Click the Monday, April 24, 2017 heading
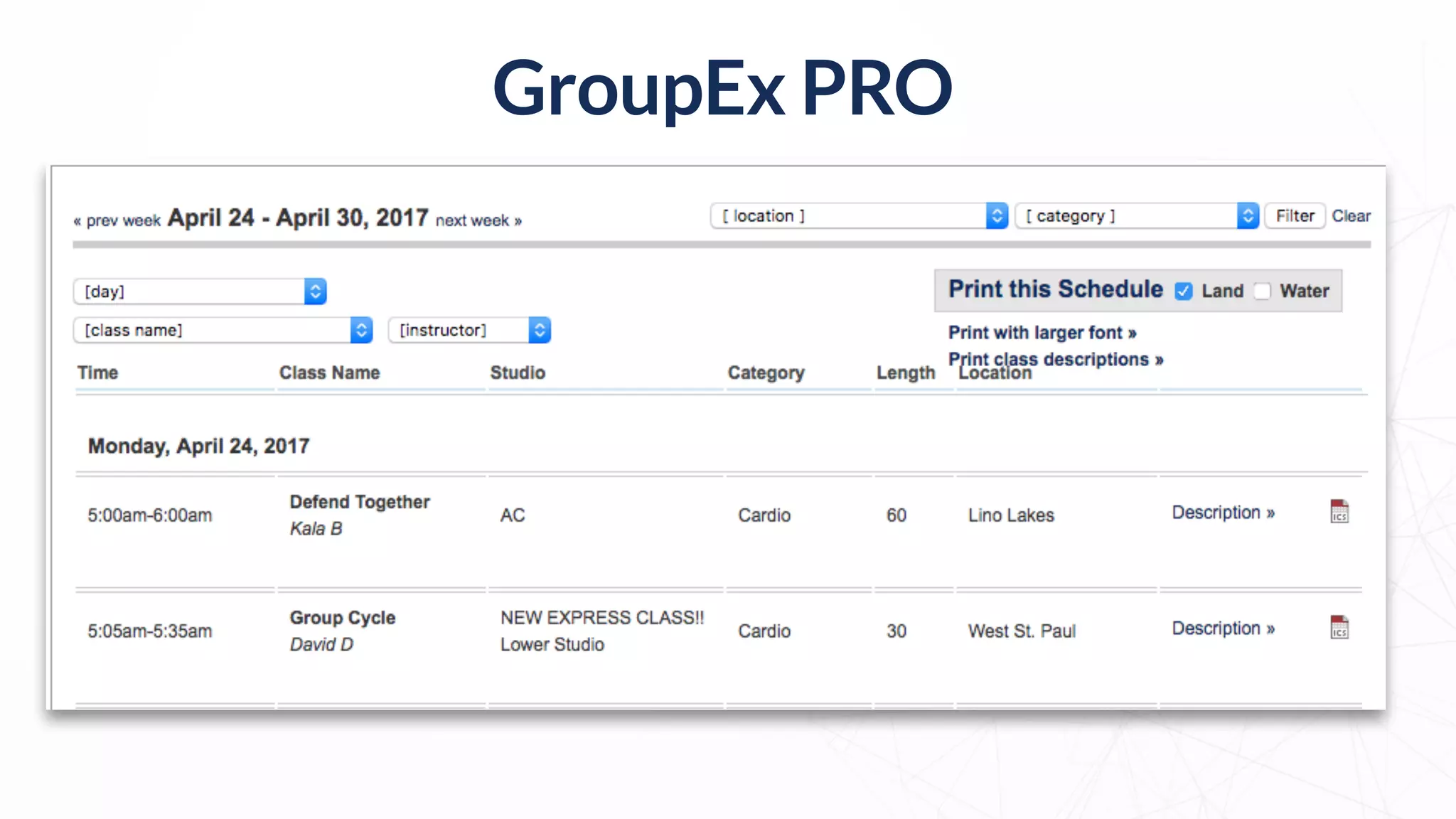 198,446
